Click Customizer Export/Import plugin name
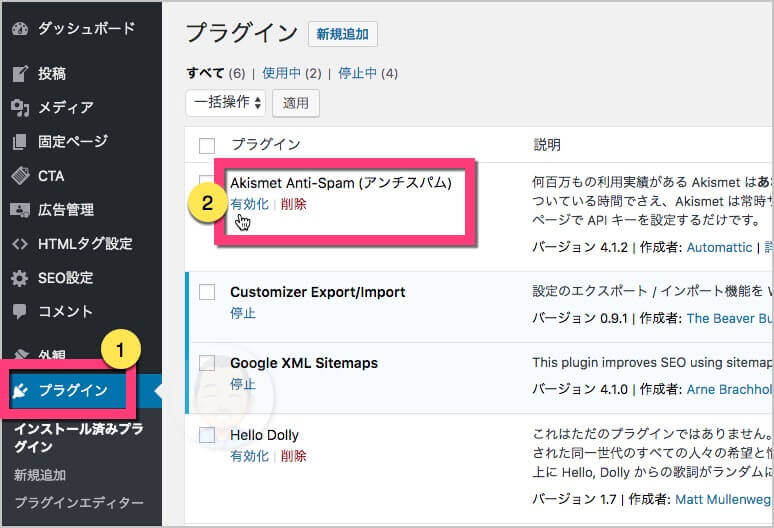This screenshot has height=528, width=774. pos(317,292)
